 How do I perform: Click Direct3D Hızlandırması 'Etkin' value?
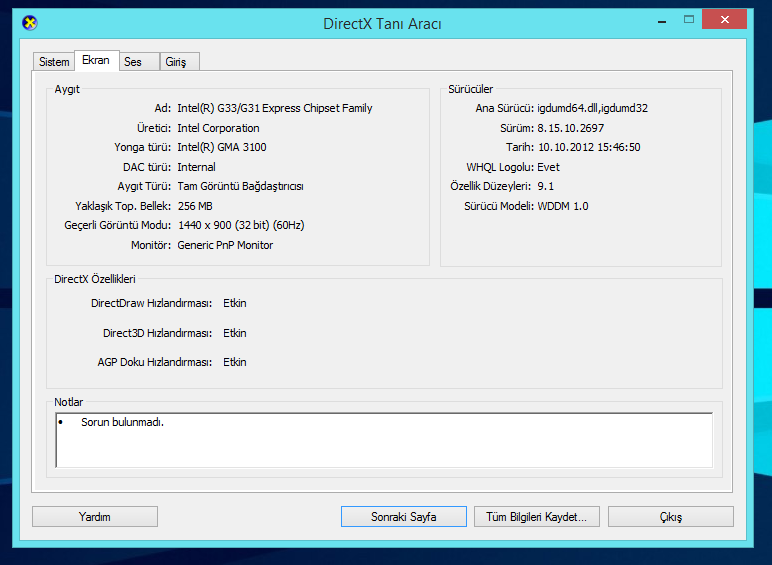pyautogui.click(x=234, y=333)
